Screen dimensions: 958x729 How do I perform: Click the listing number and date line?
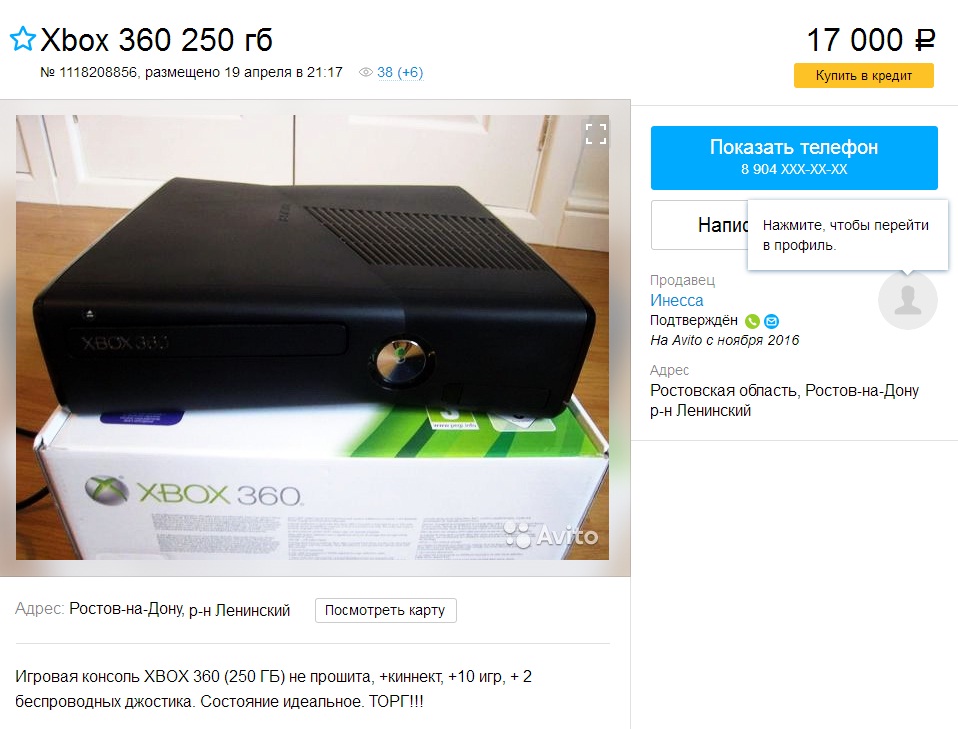click(x=191, y=72)
